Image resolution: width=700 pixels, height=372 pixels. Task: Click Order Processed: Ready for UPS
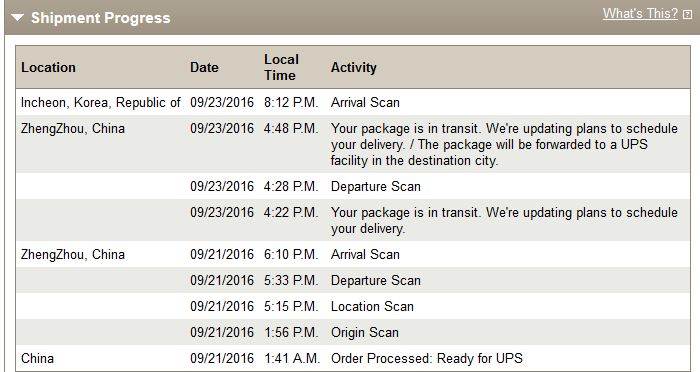(x=427, y=358)
